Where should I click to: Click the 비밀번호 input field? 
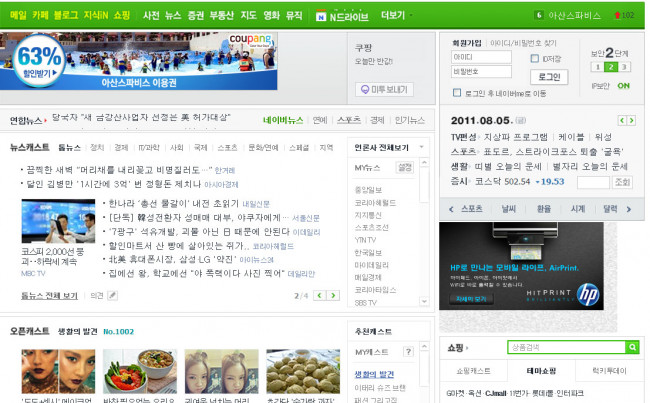click(x=481, y=72)
